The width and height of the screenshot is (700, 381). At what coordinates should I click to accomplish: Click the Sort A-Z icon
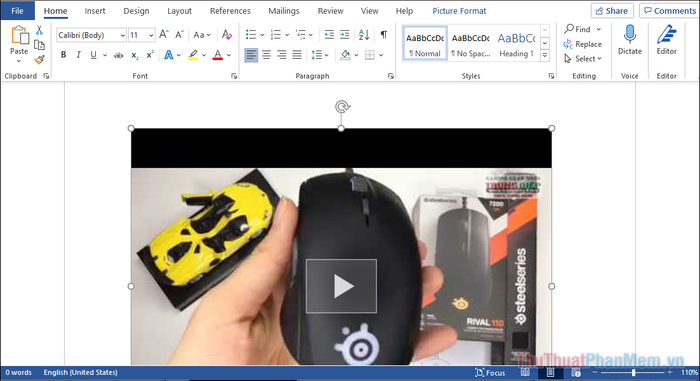click(364, 35)
